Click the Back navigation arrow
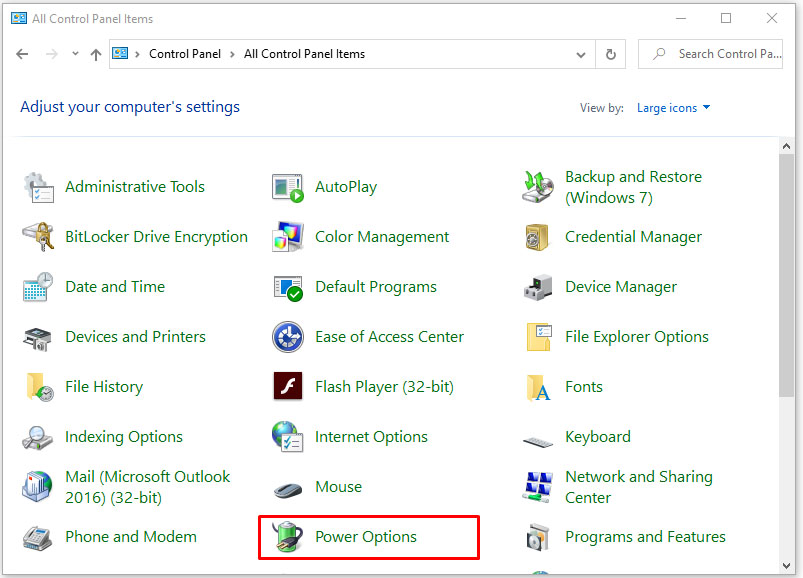803x578 pixels. coord(23,54)
